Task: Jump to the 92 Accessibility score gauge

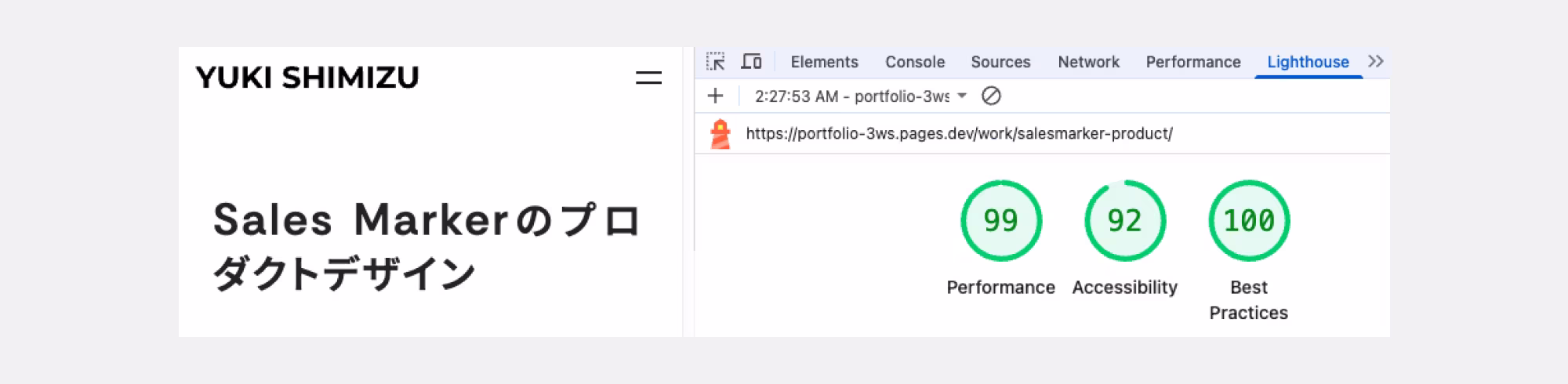Action: 1125,221
